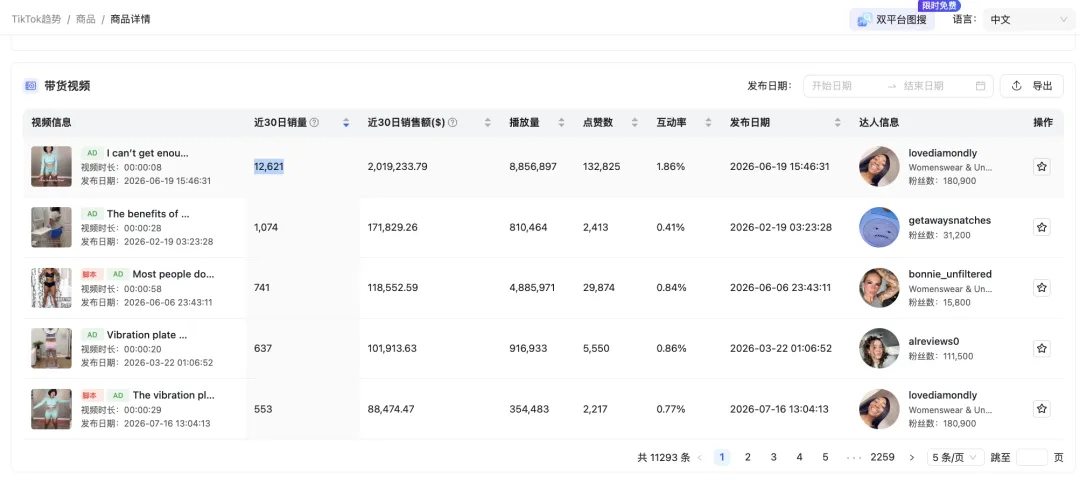
Task: Click the 限时免费 badge
Action: (939, 6)
